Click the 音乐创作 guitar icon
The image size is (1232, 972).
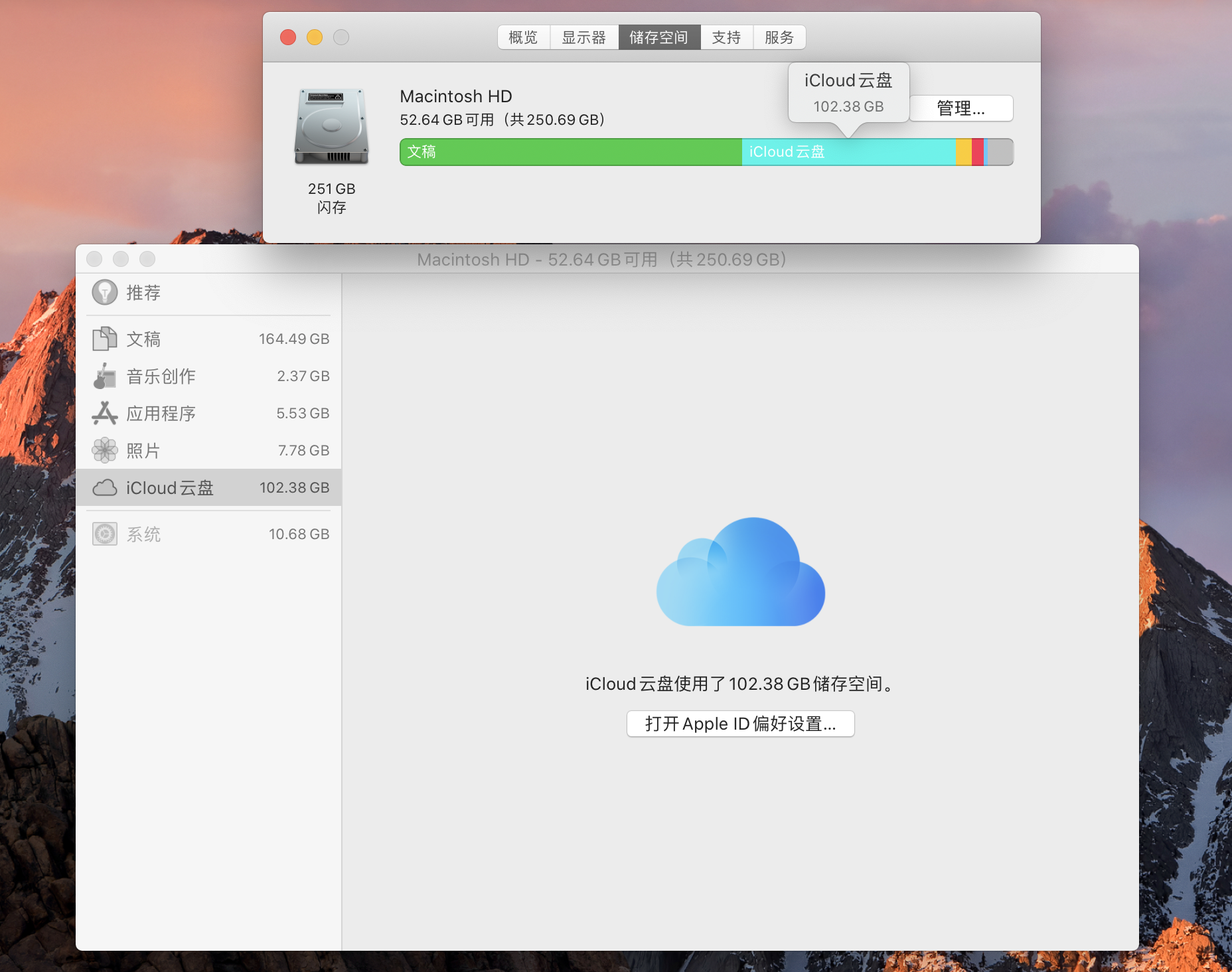click(104, 376)
